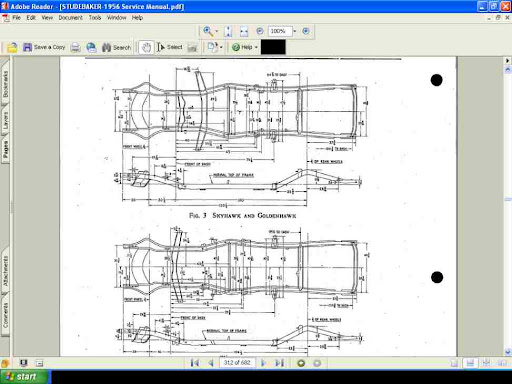Click the Adobe Reader title bar icon

(5, 6)
